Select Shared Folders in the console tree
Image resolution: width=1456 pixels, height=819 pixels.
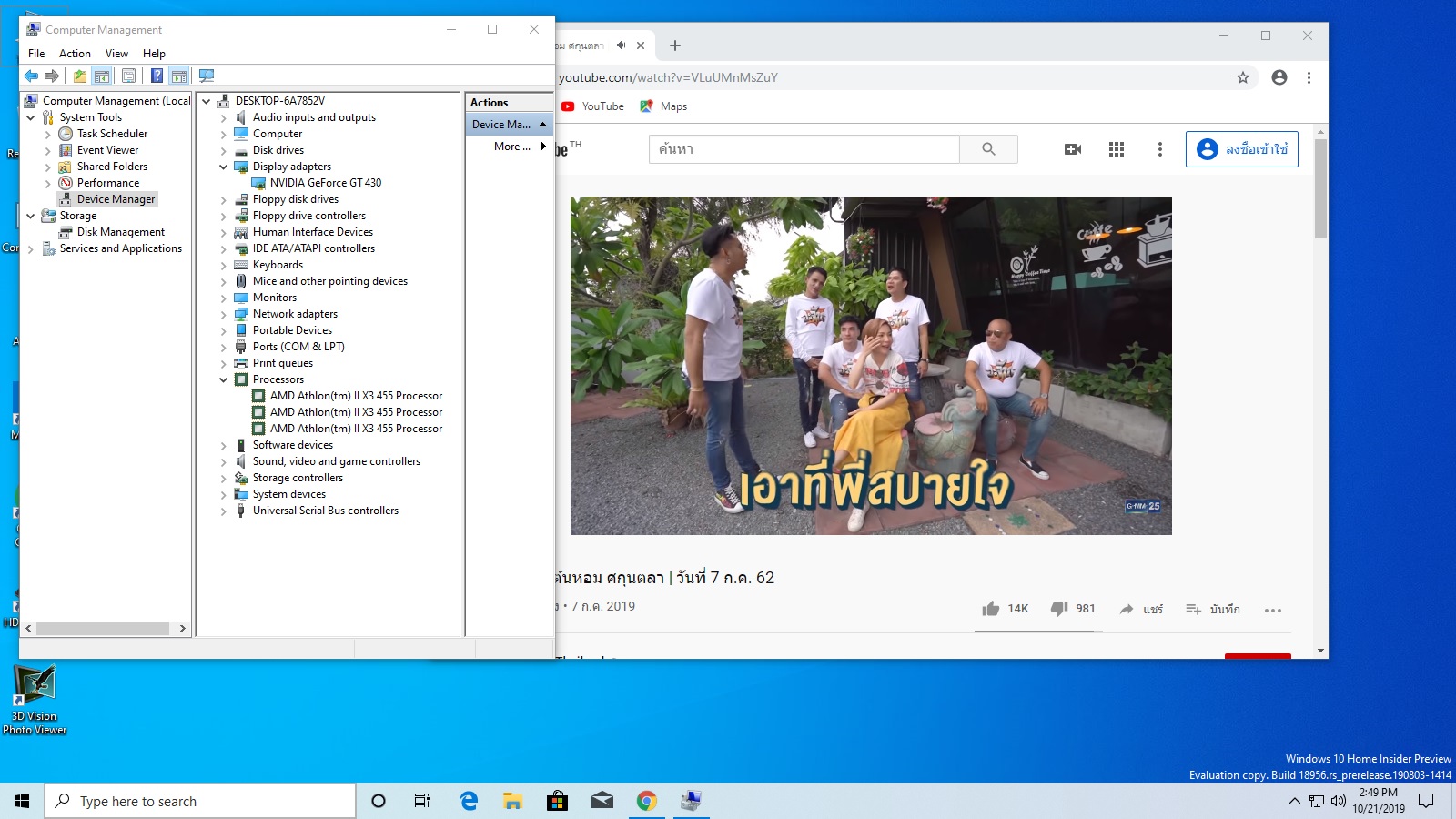point(112,167)
